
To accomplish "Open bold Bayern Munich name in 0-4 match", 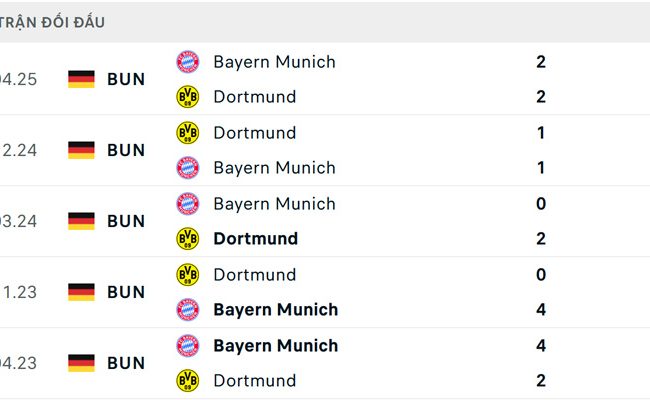I will coord(275,310).
